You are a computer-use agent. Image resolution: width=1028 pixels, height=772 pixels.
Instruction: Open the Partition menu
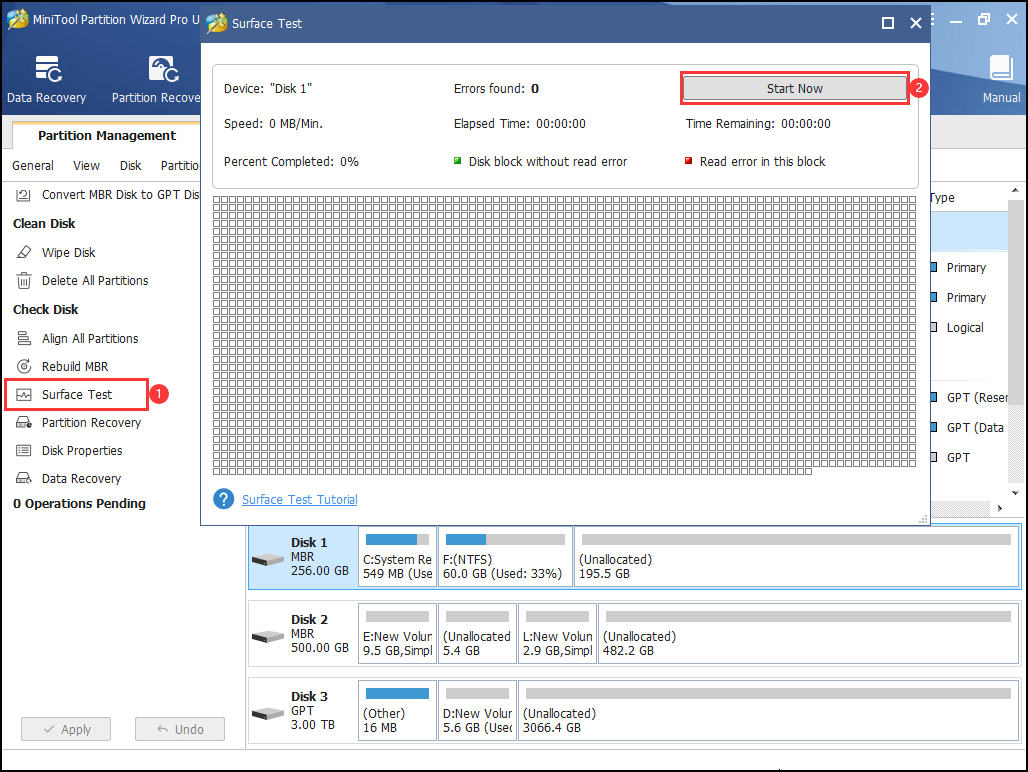[x=180, y=166]
